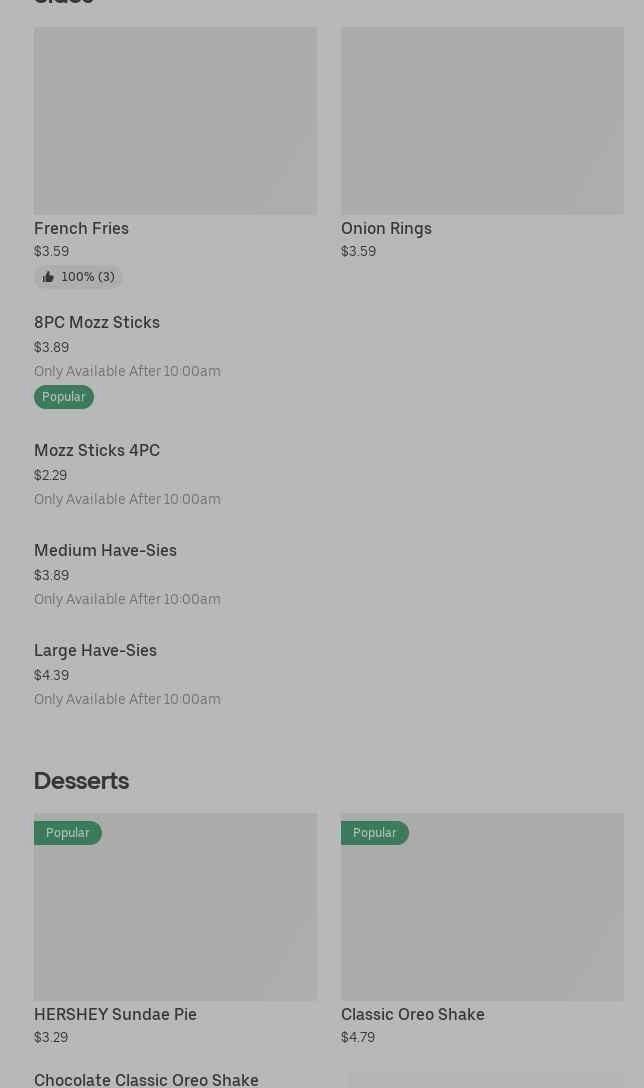Open the Classic Oreo Shake image
Image resolution: width=644 pixels, height=1088 pixels.
coord(482,907)
